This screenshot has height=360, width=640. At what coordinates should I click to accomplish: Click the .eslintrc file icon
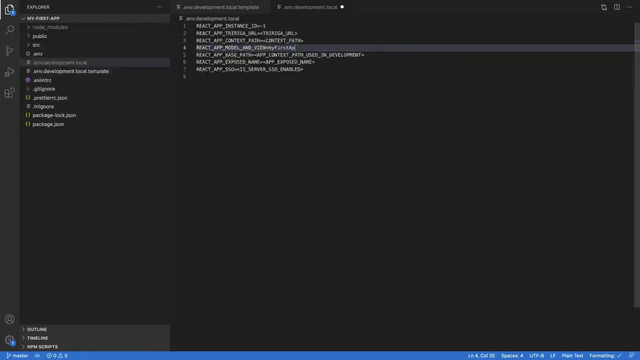28,80
